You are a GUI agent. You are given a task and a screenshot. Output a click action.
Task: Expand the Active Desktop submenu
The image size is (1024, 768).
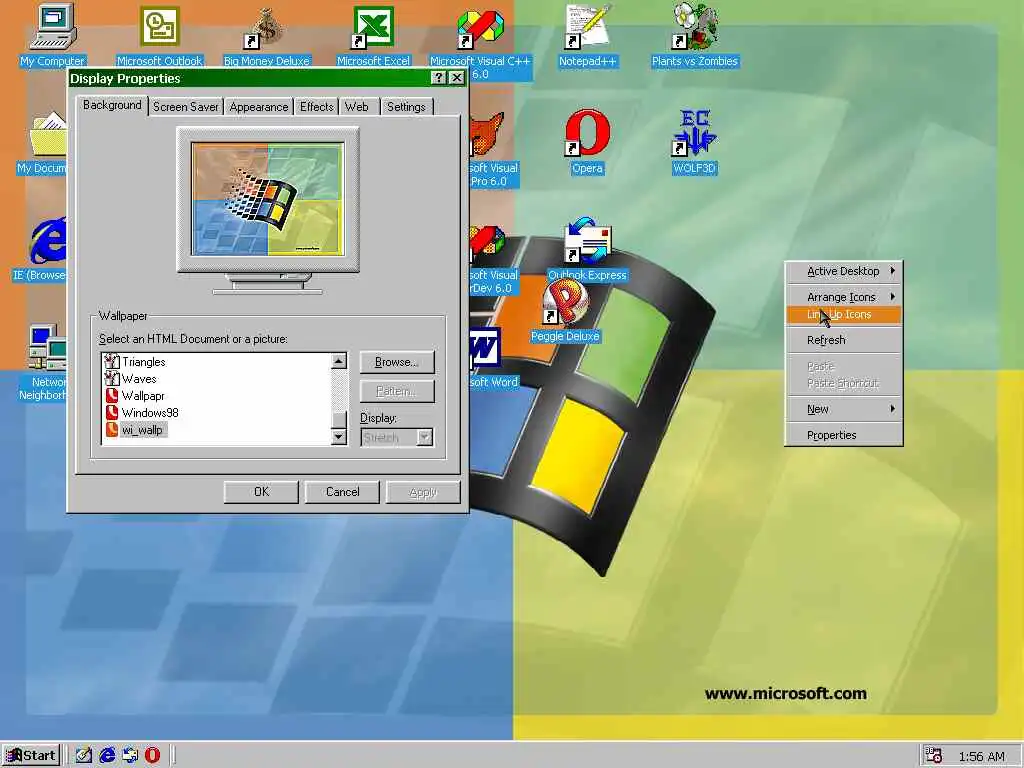click(844, 271)
